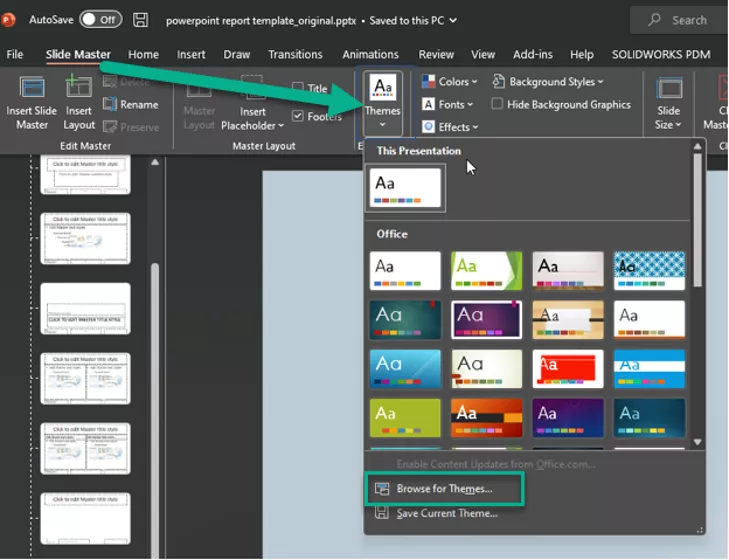Viewport: 729px width, 560px height.
Task: Open the Effects dropdown
Action: pyautogui.click(x=450, y=127)
